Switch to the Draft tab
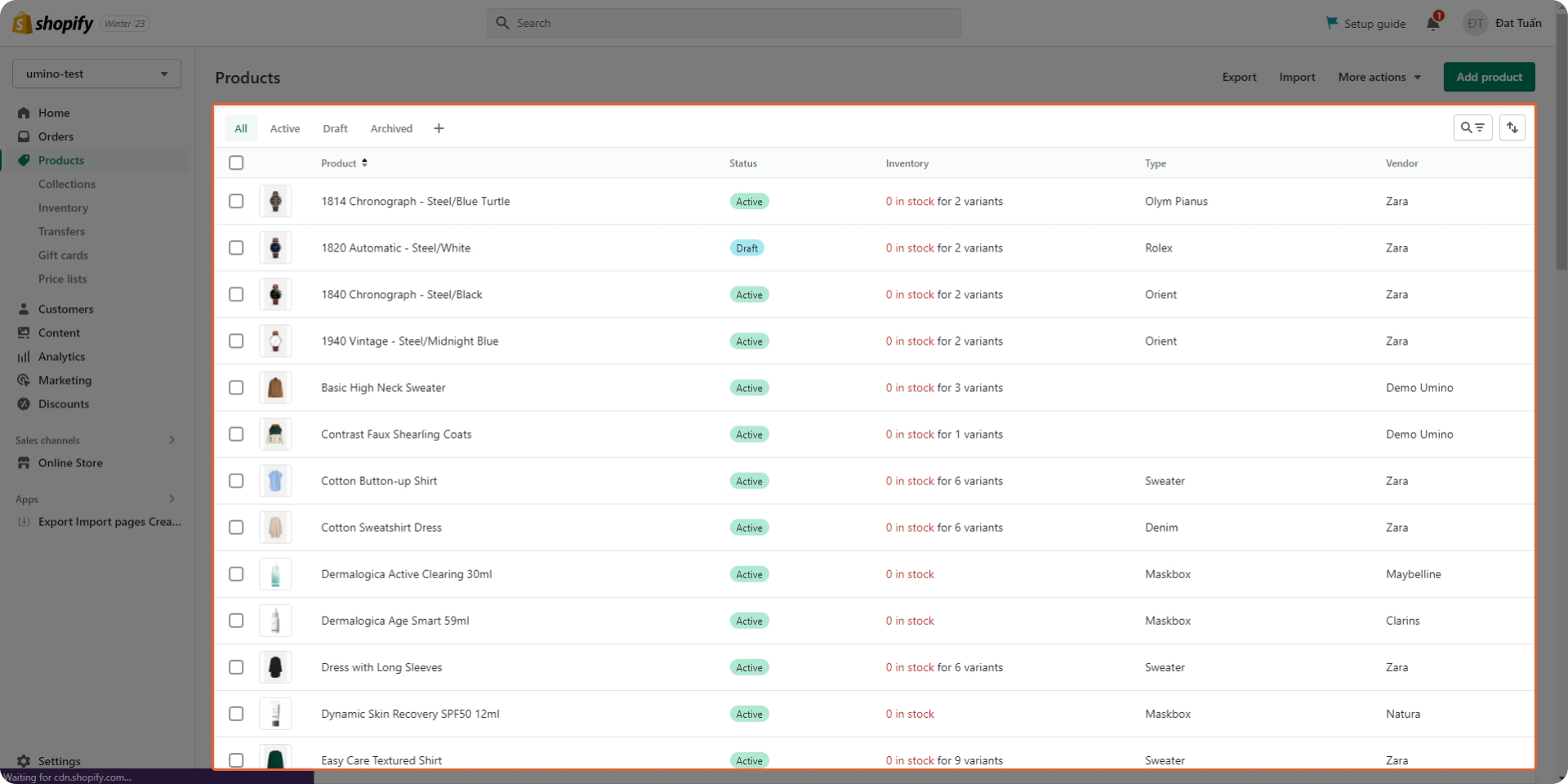This screenshot has width=1568, height=784. click(335, 128)
